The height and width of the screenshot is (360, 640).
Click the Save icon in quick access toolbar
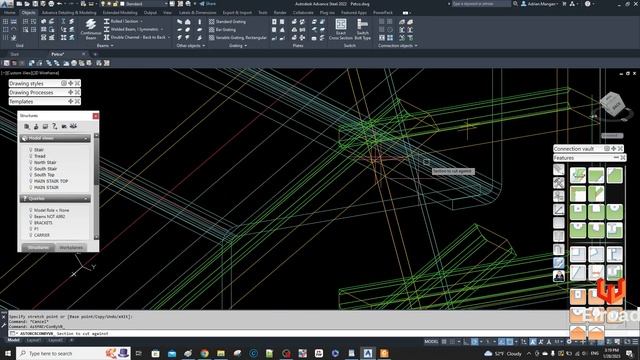pyautogui.click(x=35, y=4)
